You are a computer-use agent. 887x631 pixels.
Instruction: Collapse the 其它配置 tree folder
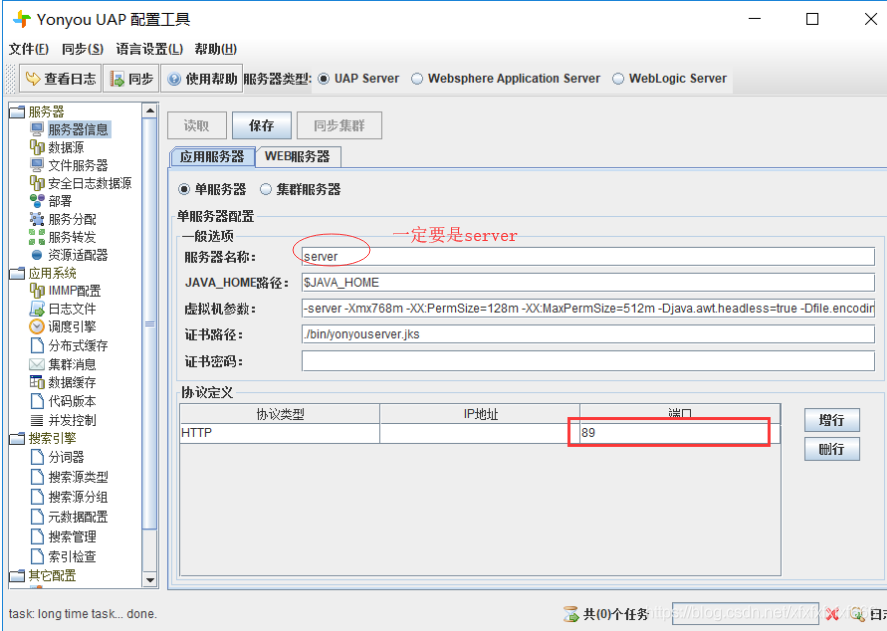(x=17, y=576)
